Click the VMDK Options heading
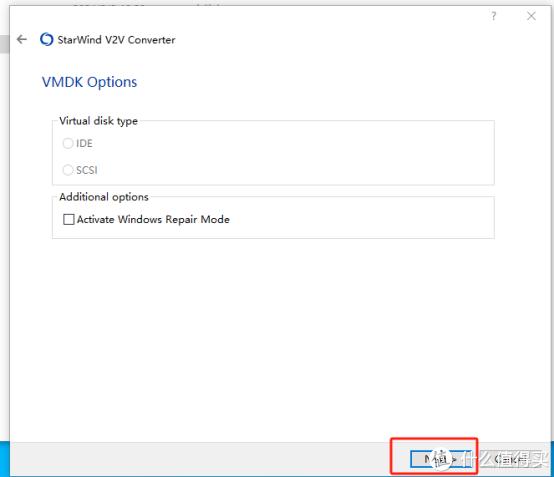Image resolution: width=554 pixels, height=477 pixels. [89, 82]
